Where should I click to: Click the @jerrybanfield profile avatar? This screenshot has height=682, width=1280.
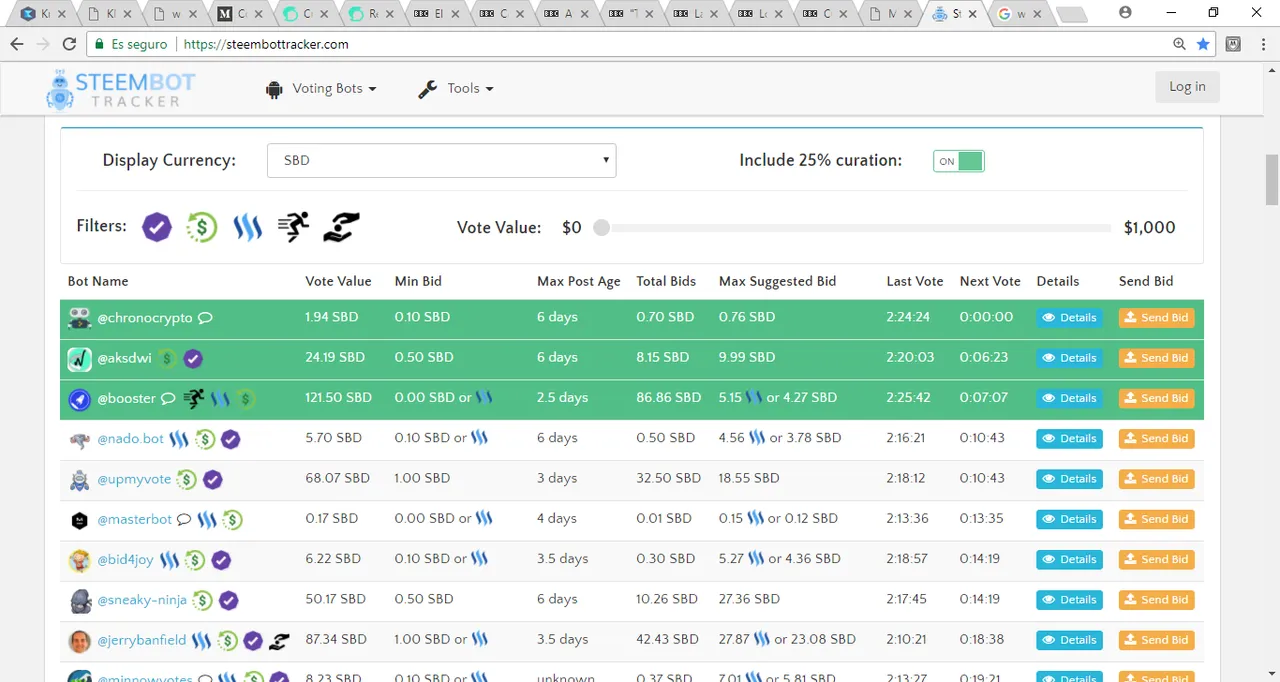pos(80,640)
